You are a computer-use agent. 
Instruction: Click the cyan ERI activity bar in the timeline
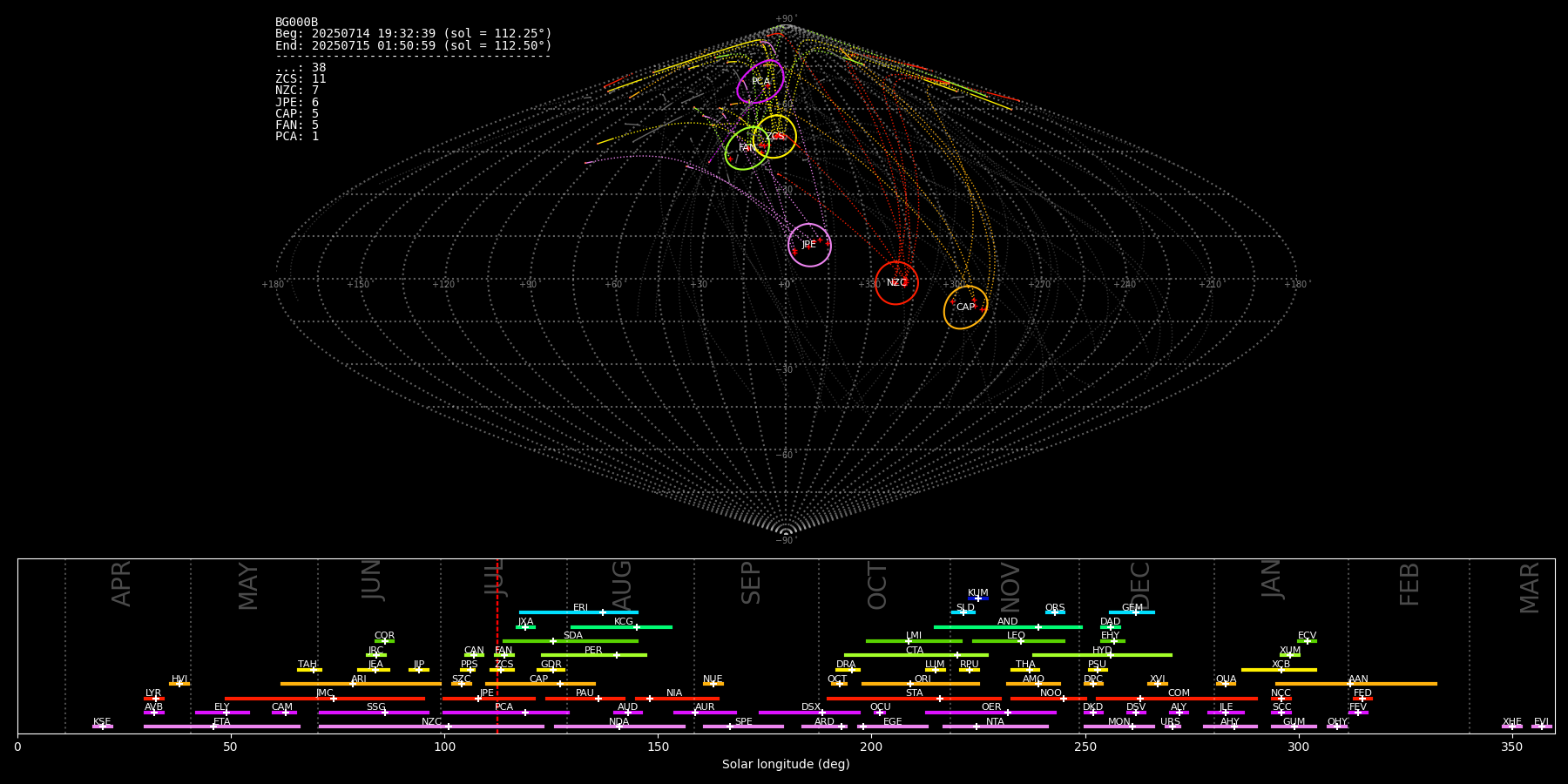click(578, 612)
